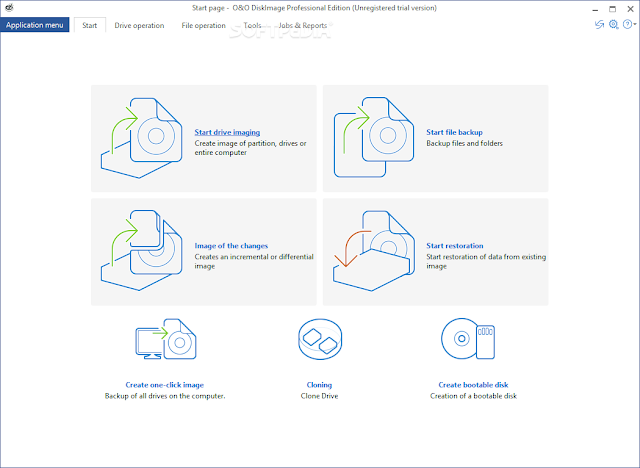Go to the Jobs & Reports tab
The width and height of the screenshot is (640, 468).
coord(300,25)
